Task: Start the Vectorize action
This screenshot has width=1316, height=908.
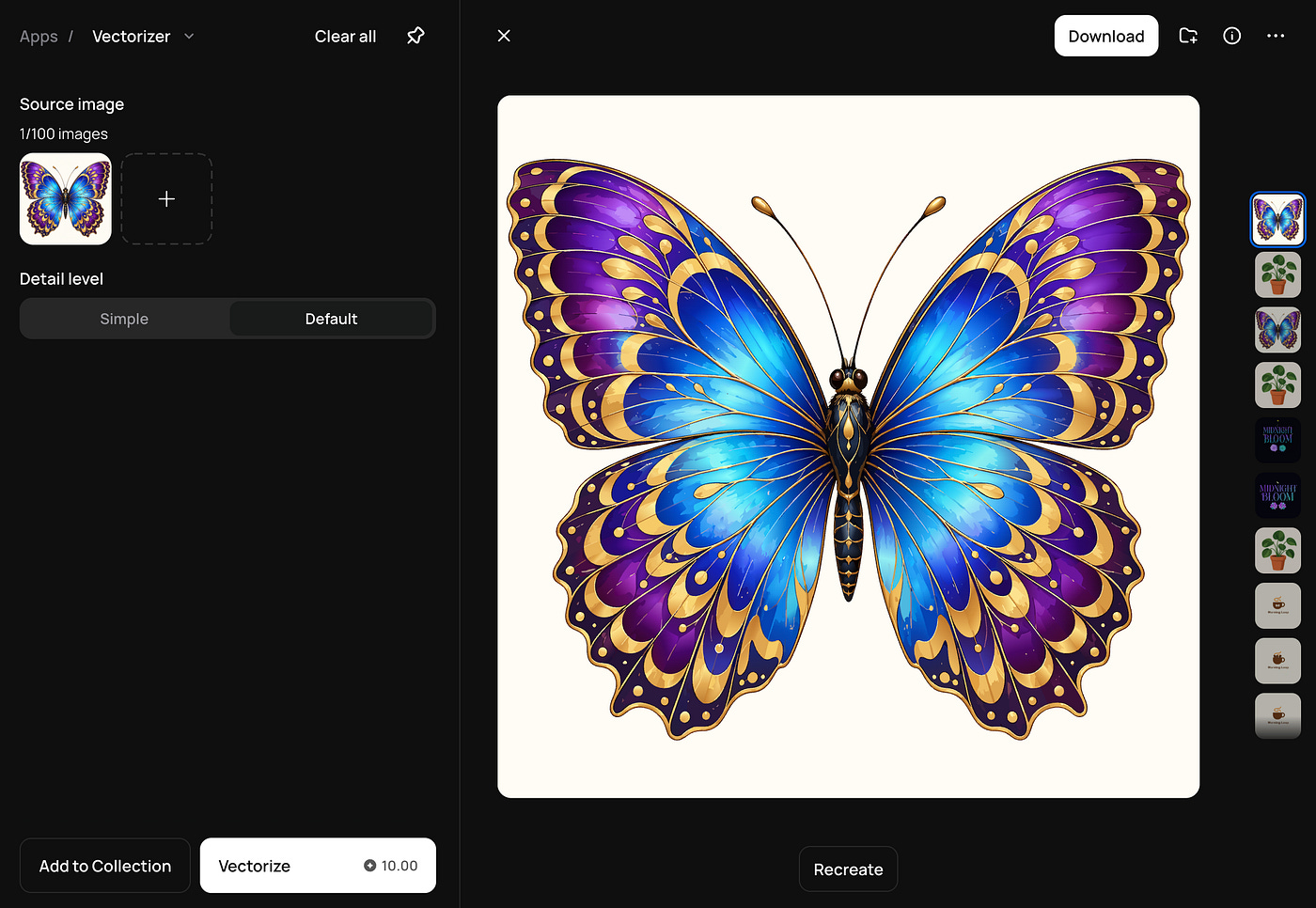Action: (x=318, y=866)
